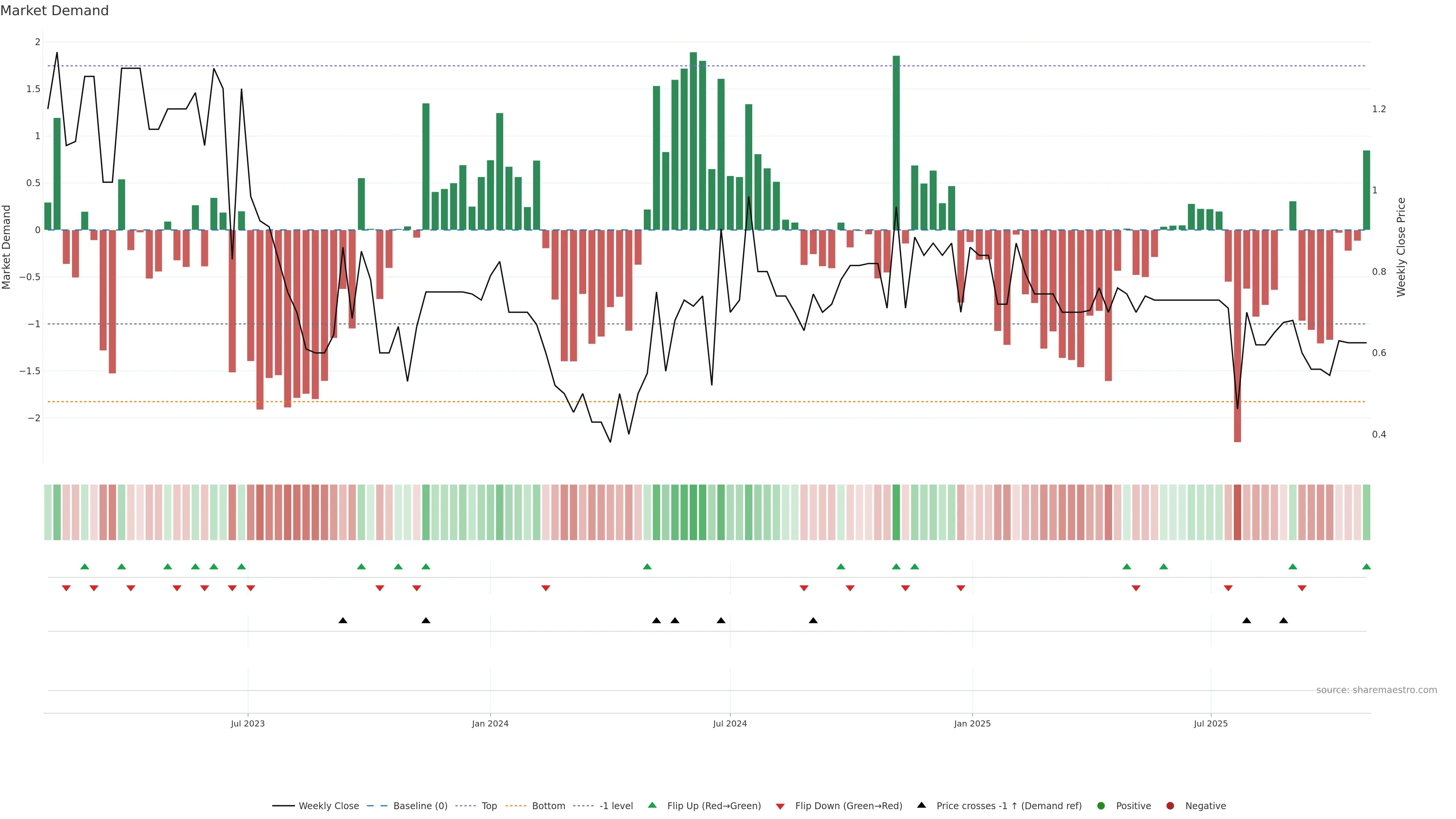Click red Flip Down triangle in legend
This screenshot has width=1456, height=819.
[780, 806]
